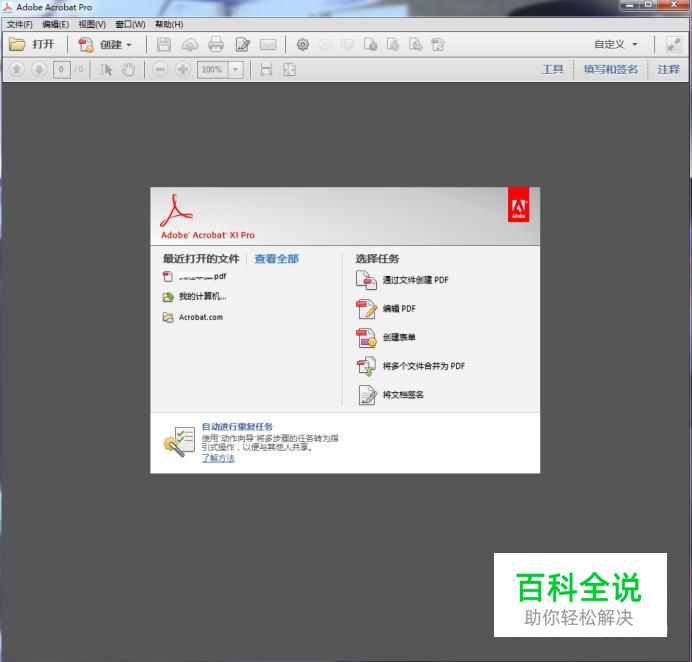Click the 查看全部 link
692x662 pixels.
[277, 259]
